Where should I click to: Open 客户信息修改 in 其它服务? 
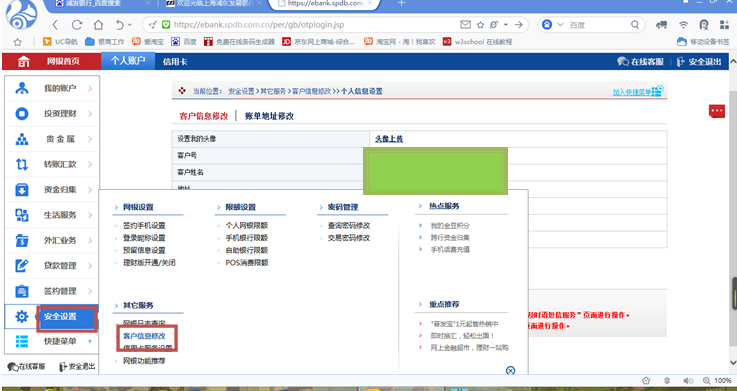144,336
